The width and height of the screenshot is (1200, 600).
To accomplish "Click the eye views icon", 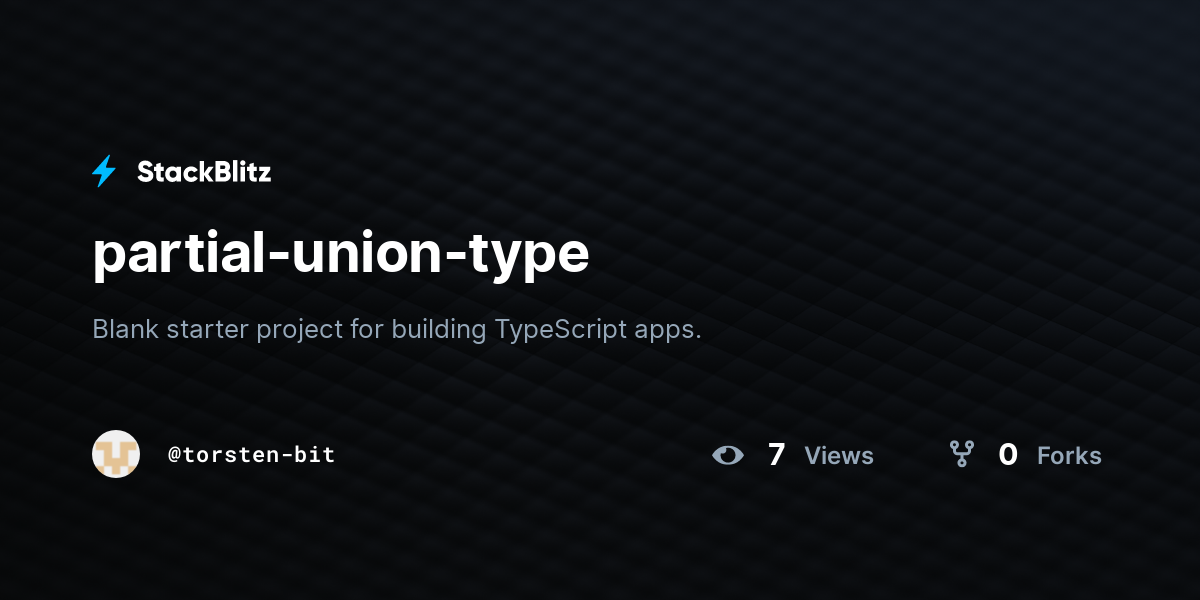I will pyautogui.click(x=728, y=455).
